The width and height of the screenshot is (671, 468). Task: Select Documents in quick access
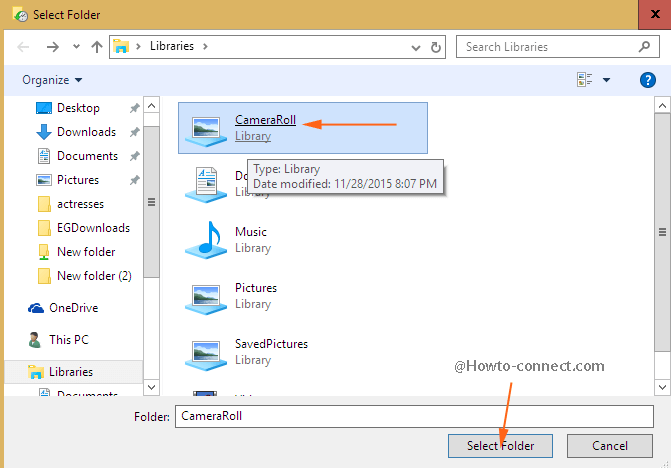pyautogui.click(x=87, y=156)
